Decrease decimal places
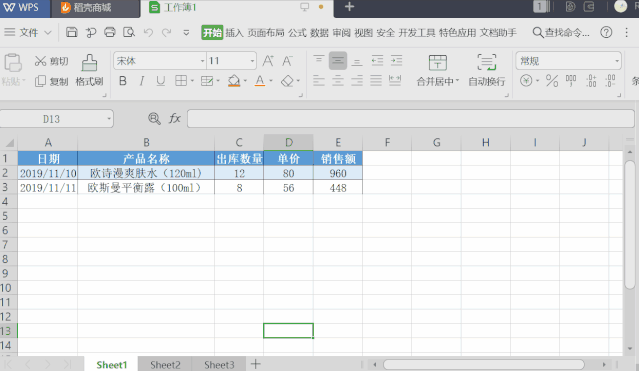 pos(610,81)
